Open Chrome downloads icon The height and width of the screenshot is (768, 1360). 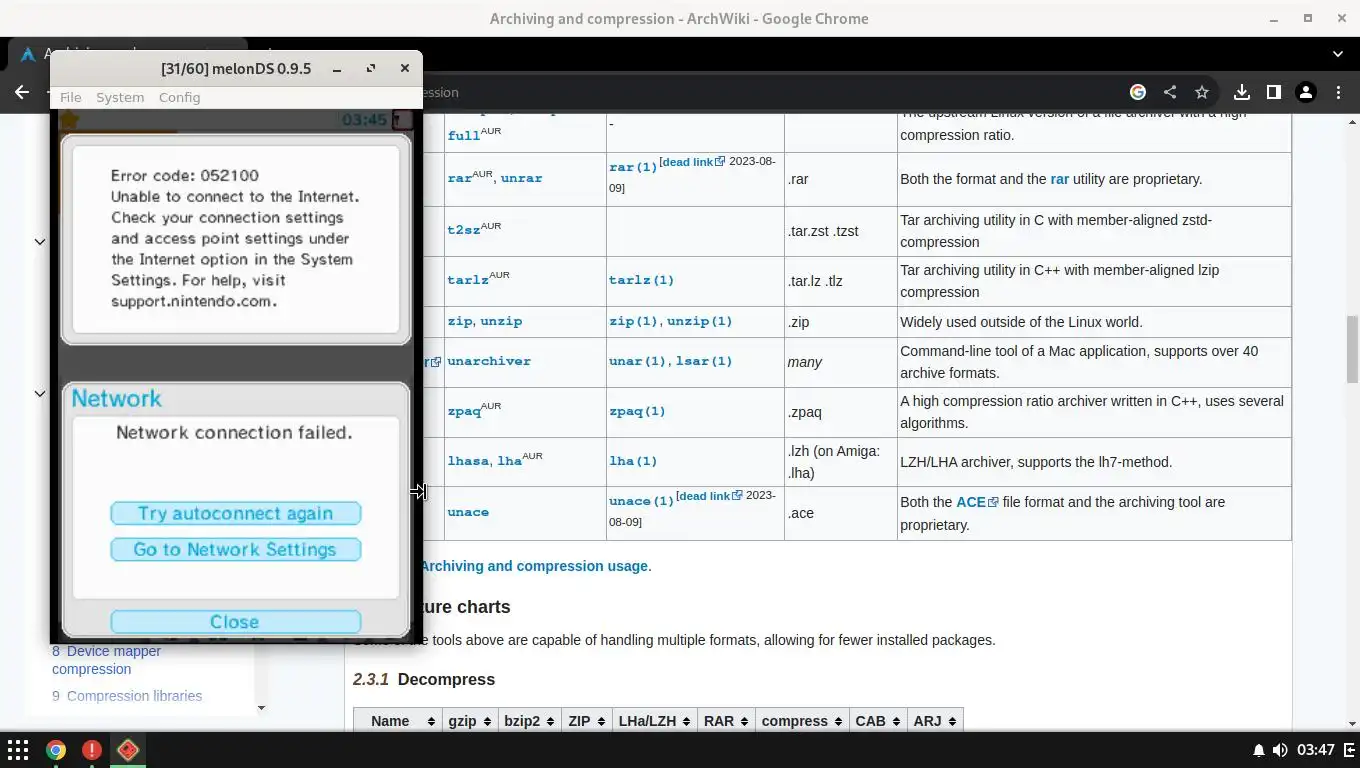1242,92
